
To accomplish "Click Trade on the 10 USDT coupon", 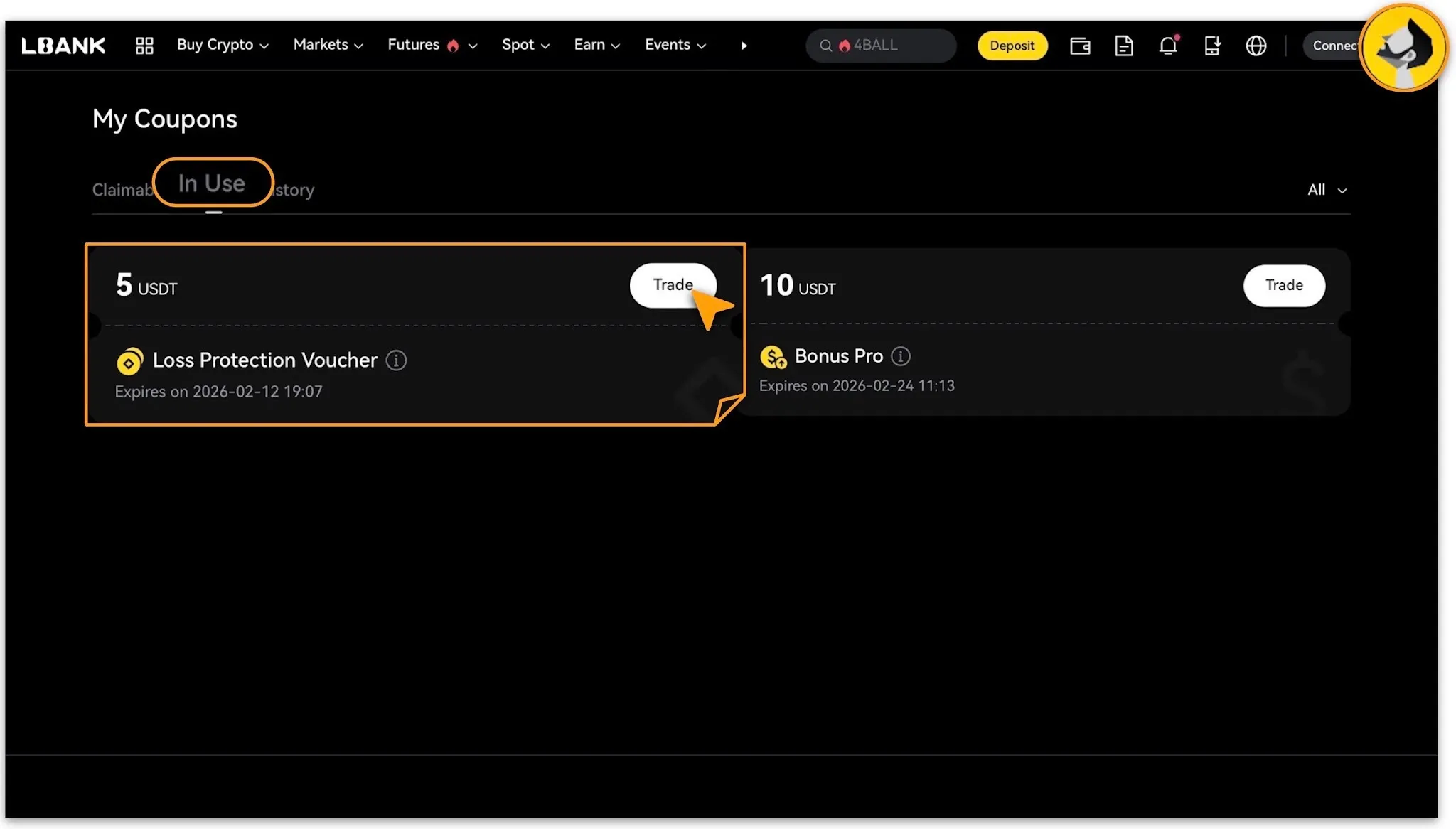I will pos(1284,285).
